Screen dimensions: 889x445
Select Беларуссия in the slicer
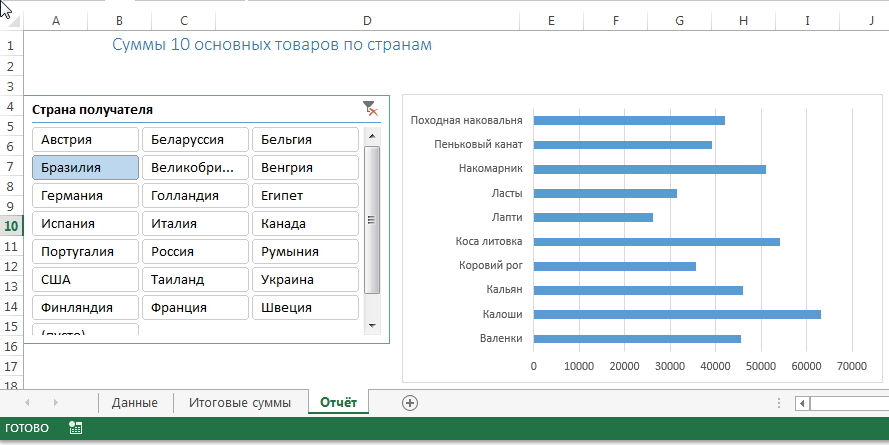pos(195,139)
